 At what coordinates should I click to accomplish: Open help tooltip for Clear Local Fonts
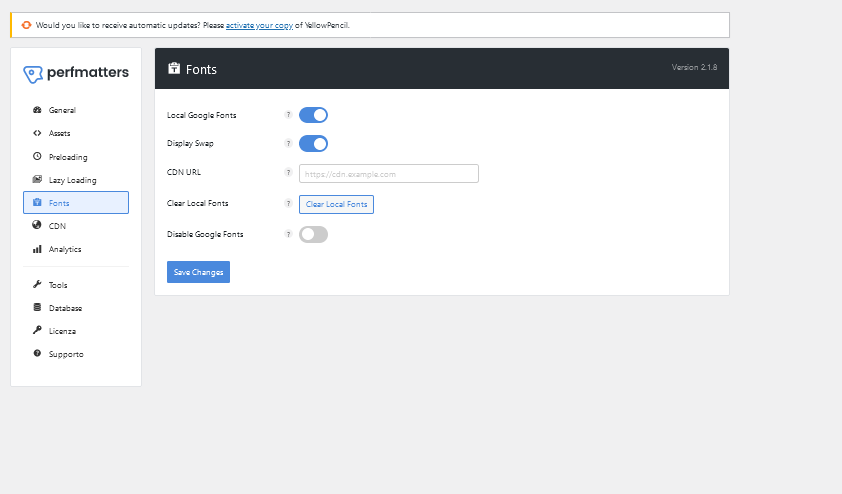pyautogui.click(x=288, y=204)
